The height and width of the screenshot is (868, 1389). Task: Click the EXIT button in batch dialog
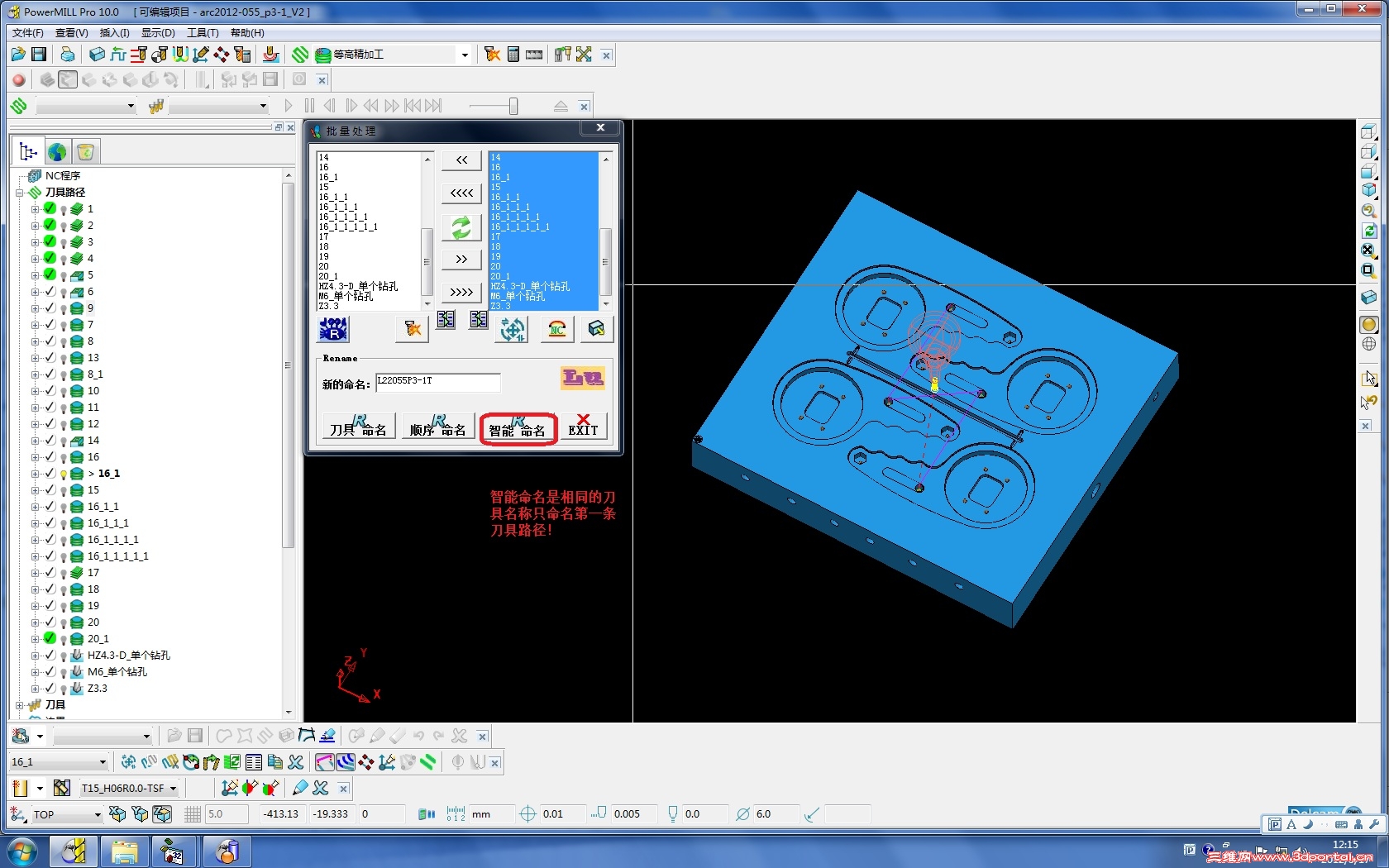[584, 427]
